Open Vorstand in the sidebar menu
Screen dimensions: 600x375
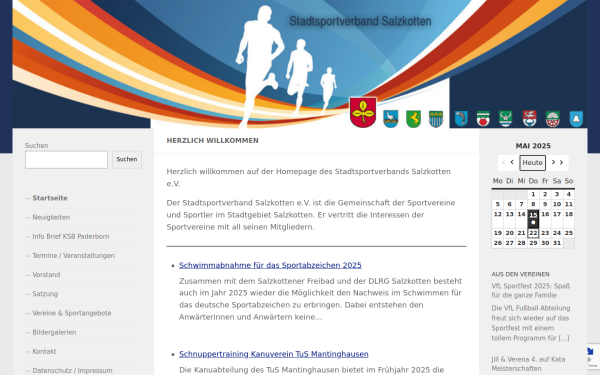pos(46,274)
